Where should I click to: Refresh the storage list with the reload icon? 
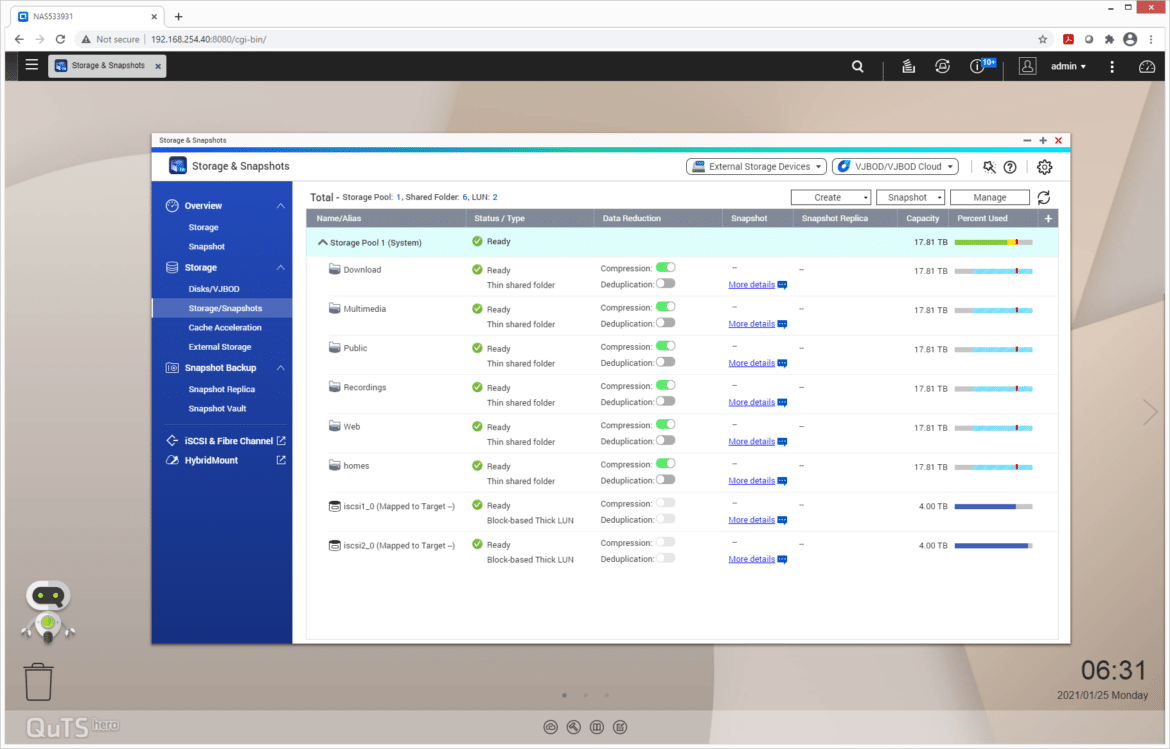coord(1043,198)
